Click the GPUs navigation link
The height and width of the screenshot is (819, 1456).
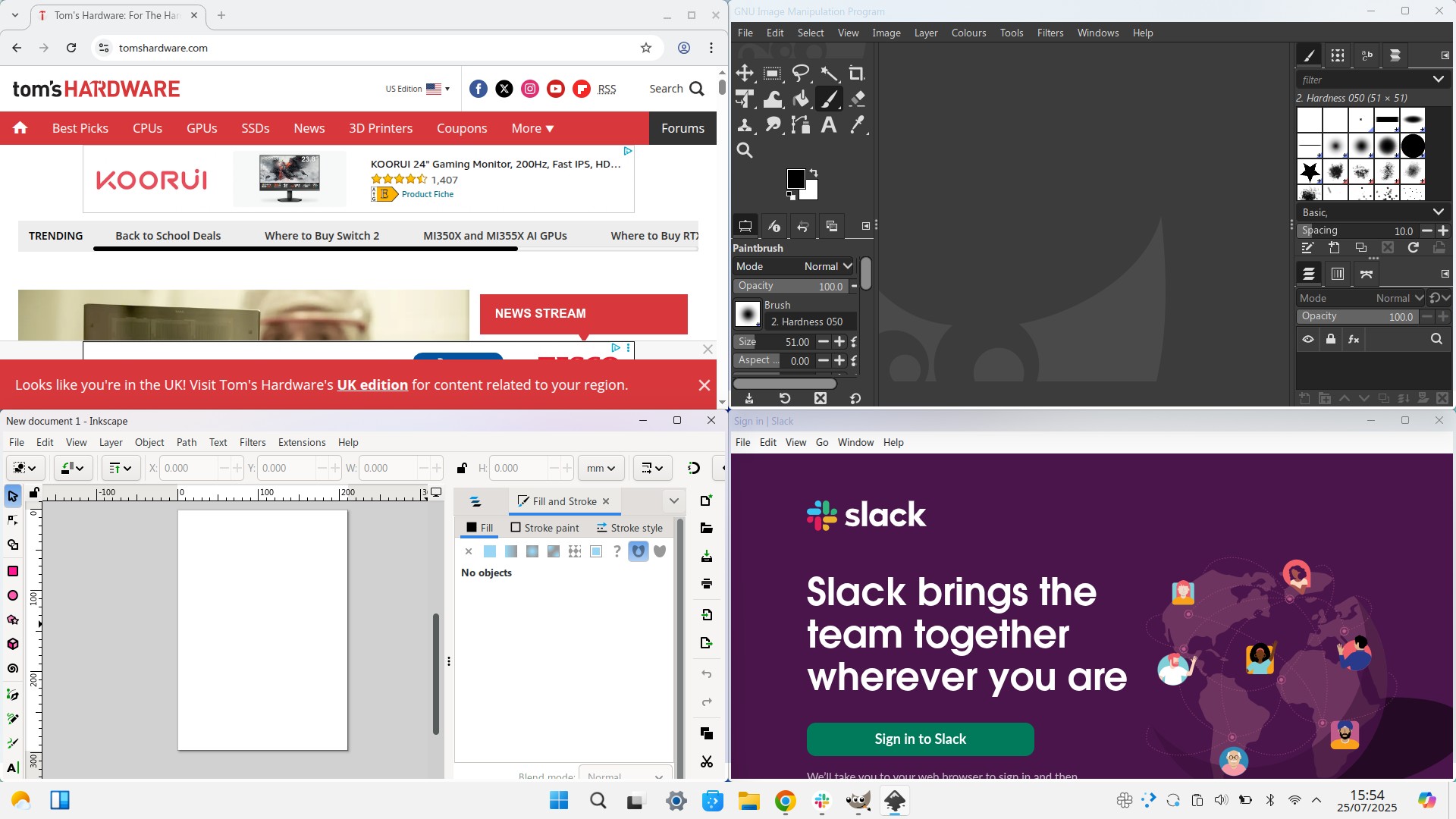point(202,128)
